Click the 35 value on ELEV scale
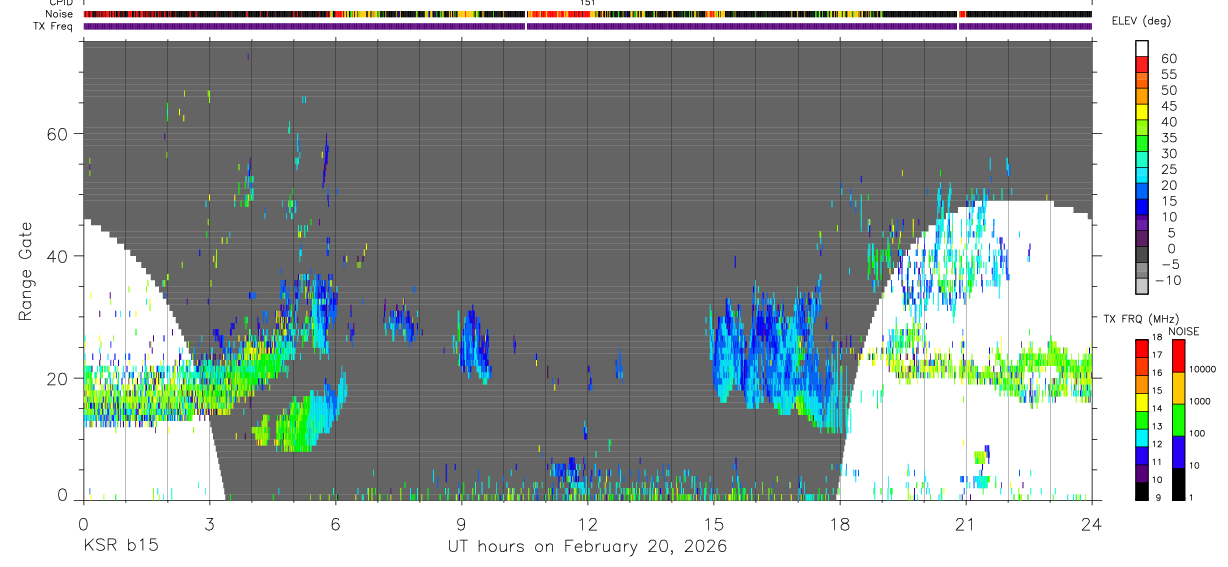The height and width of the screenshot is (567, 1228). pos(1169,138)
